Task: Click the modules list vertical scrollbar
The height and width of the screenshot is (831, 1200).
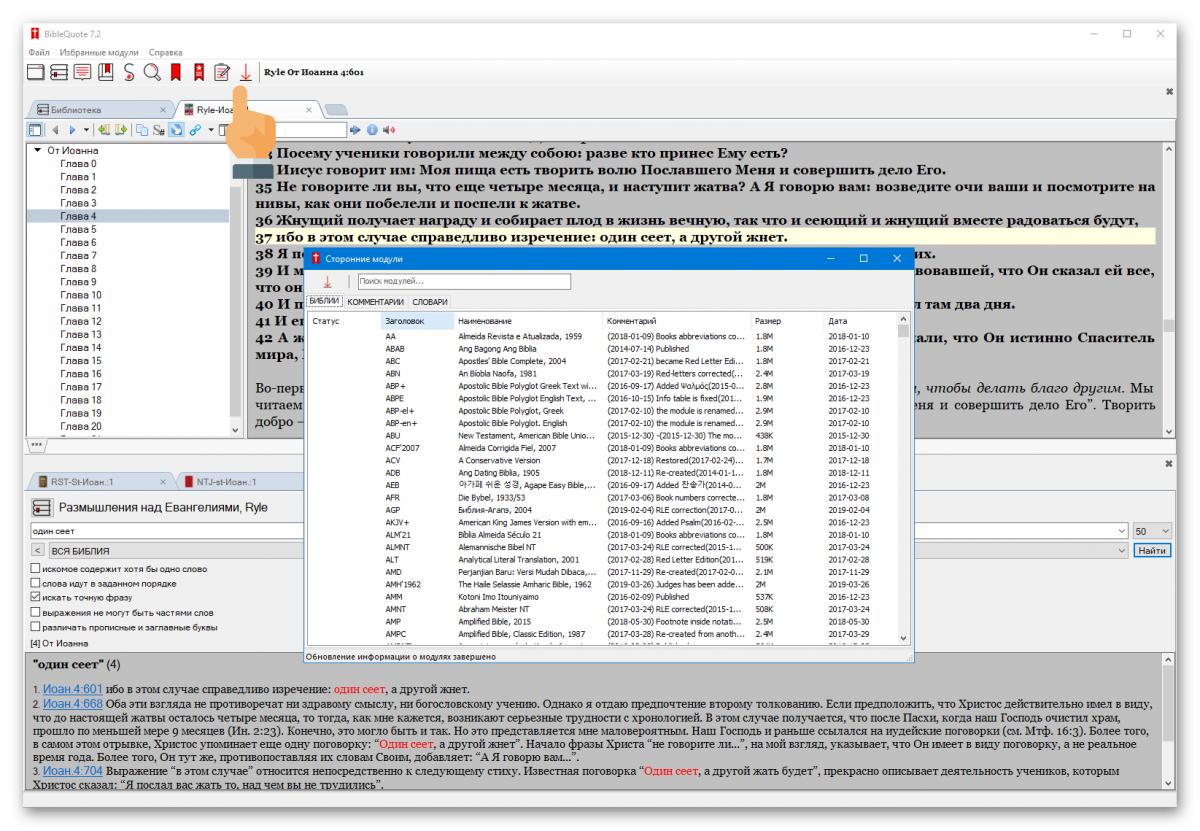Action: [x=904, y=480]
